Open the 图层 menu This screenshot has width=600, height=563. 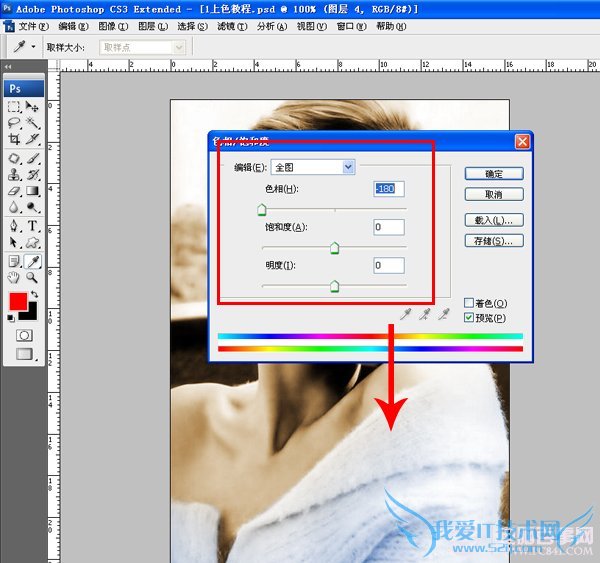153,26
